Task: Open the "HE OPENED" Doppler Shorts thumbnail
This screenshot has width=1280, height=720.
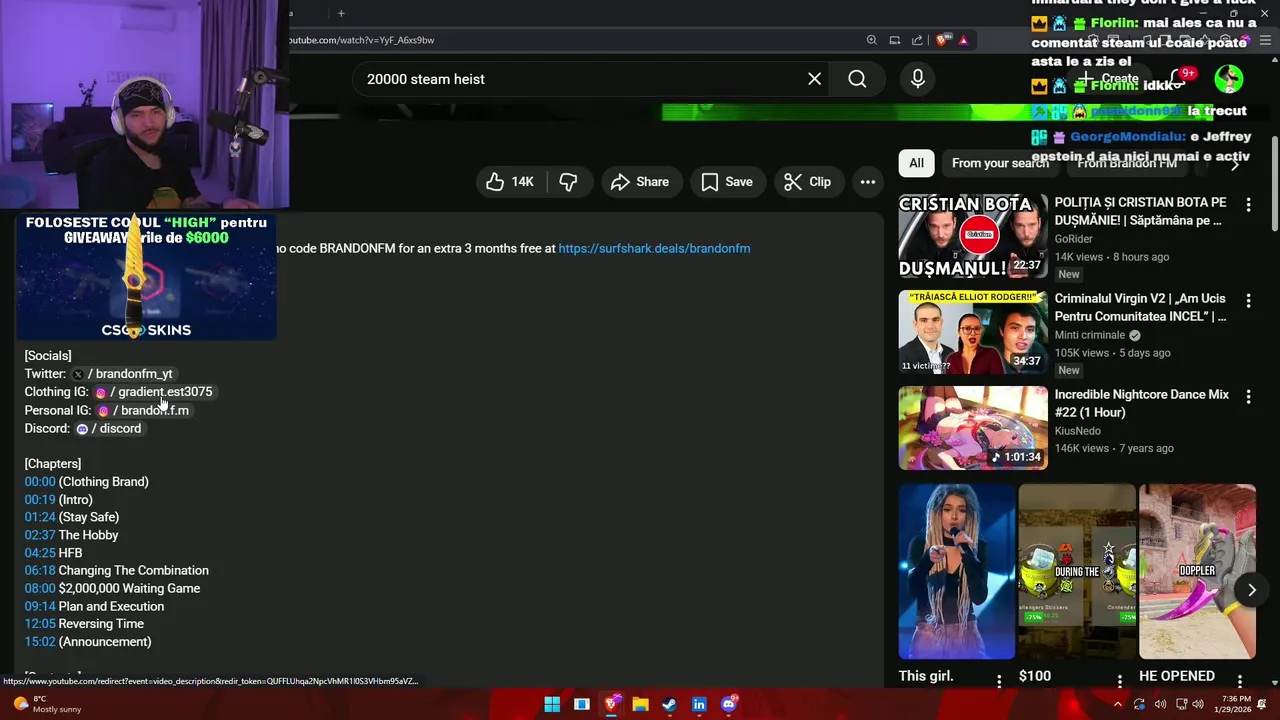Action: point(1197,571)
